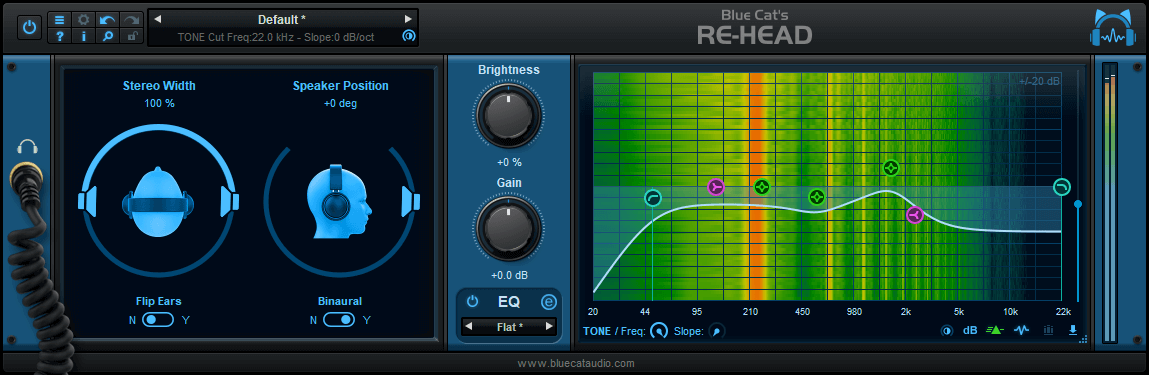Open the www.bluecataudio.com link
The width and height of the screenshot is (1149, 375).
(x=576, y=363)
